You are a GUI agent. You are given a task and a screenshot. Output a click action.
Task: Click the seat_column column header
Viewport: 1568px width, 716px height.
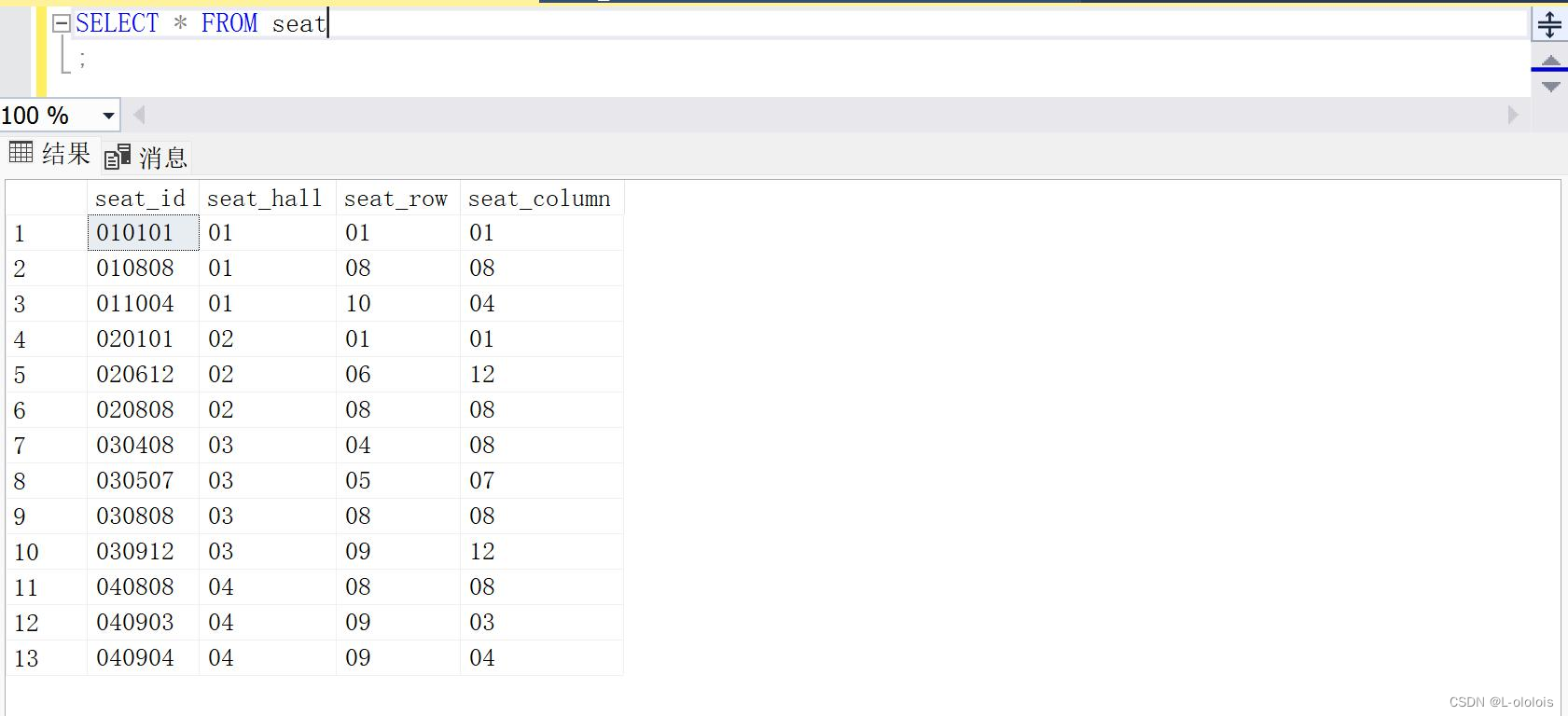[542, 199]
